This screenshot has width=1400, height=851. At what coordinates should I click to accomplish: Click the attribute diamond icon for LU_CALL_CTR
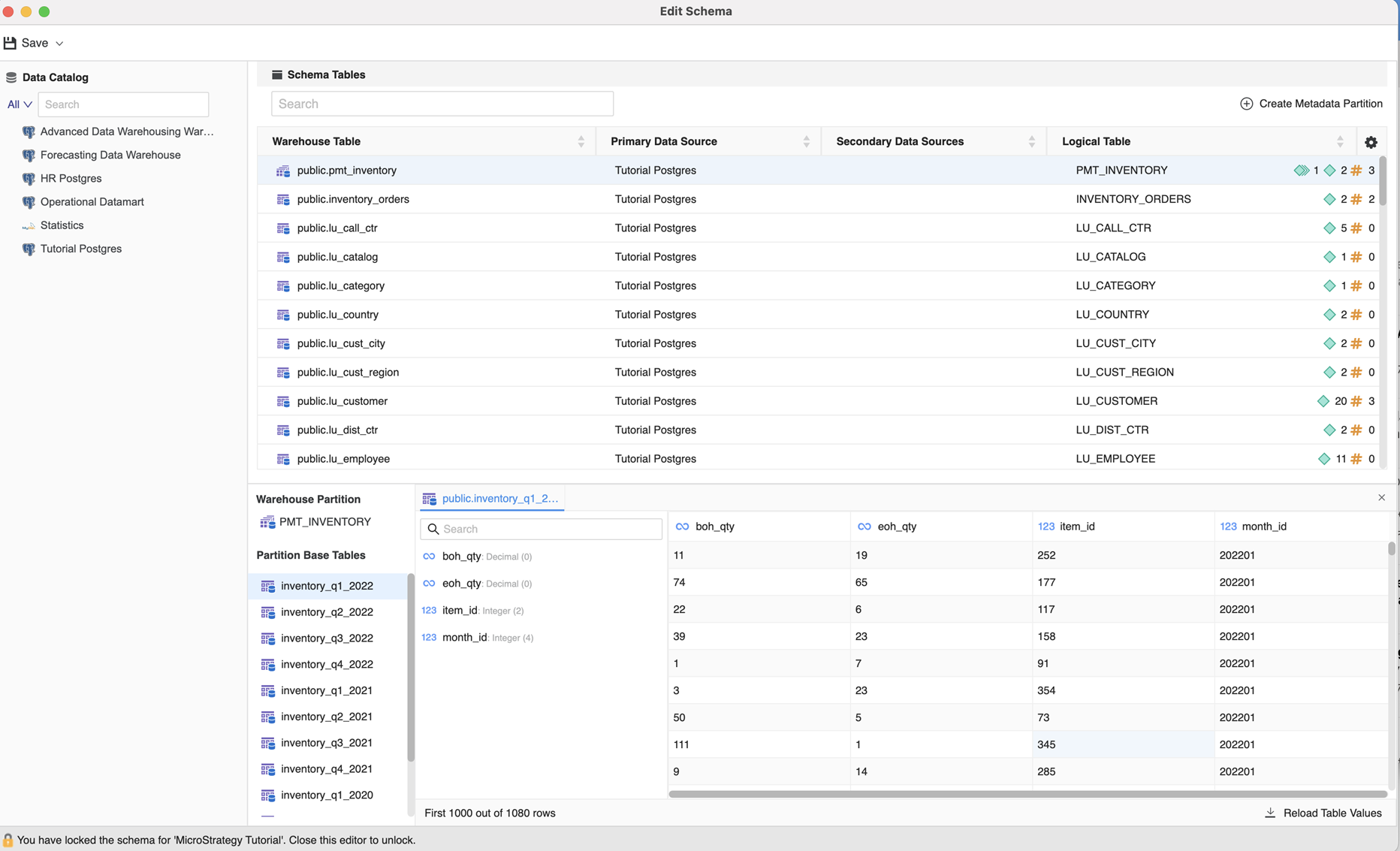1329,228
